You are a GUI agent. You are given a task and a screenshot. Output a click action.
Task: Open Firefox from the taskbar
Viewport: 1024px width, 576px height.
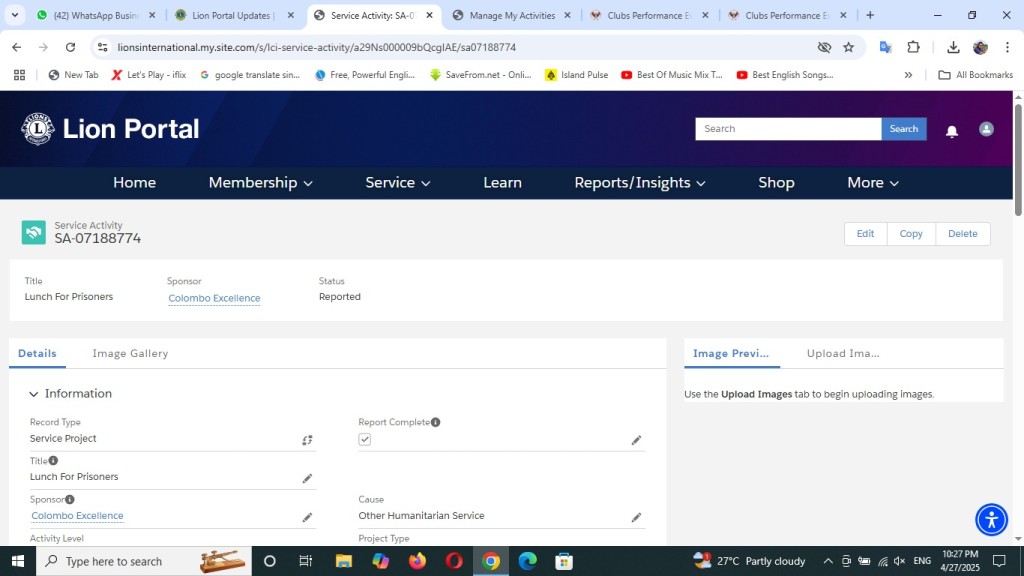tap(417, 561)
